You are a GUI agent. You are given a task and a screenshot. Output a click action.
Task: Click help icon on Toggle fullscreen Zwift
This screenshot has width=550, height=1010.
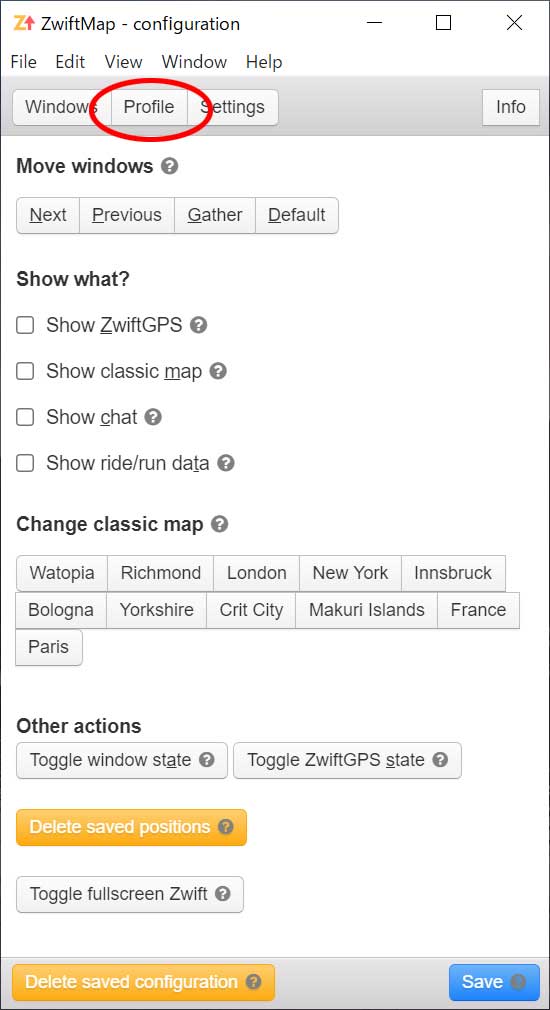pos(222,894)
